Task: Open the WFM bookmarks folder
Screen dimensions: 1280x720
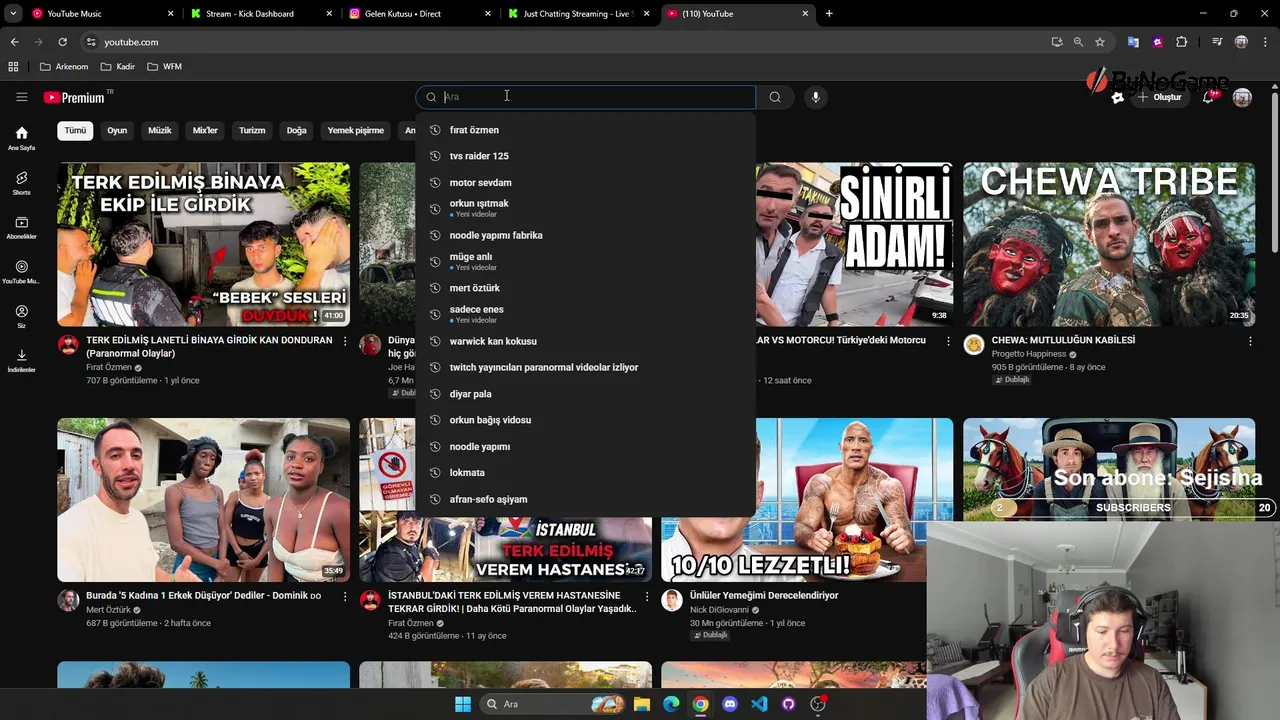Action: point(164,67)
